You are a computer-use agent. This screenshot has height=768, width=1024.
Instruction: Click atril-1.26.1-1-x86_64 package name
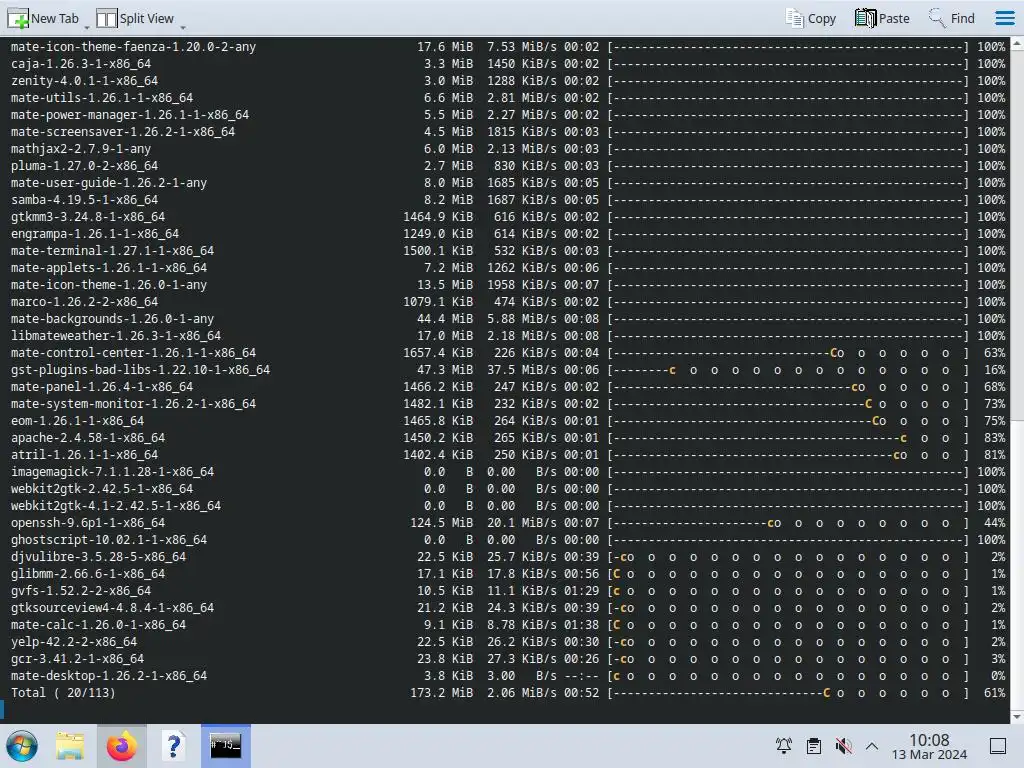click(84, 455)
